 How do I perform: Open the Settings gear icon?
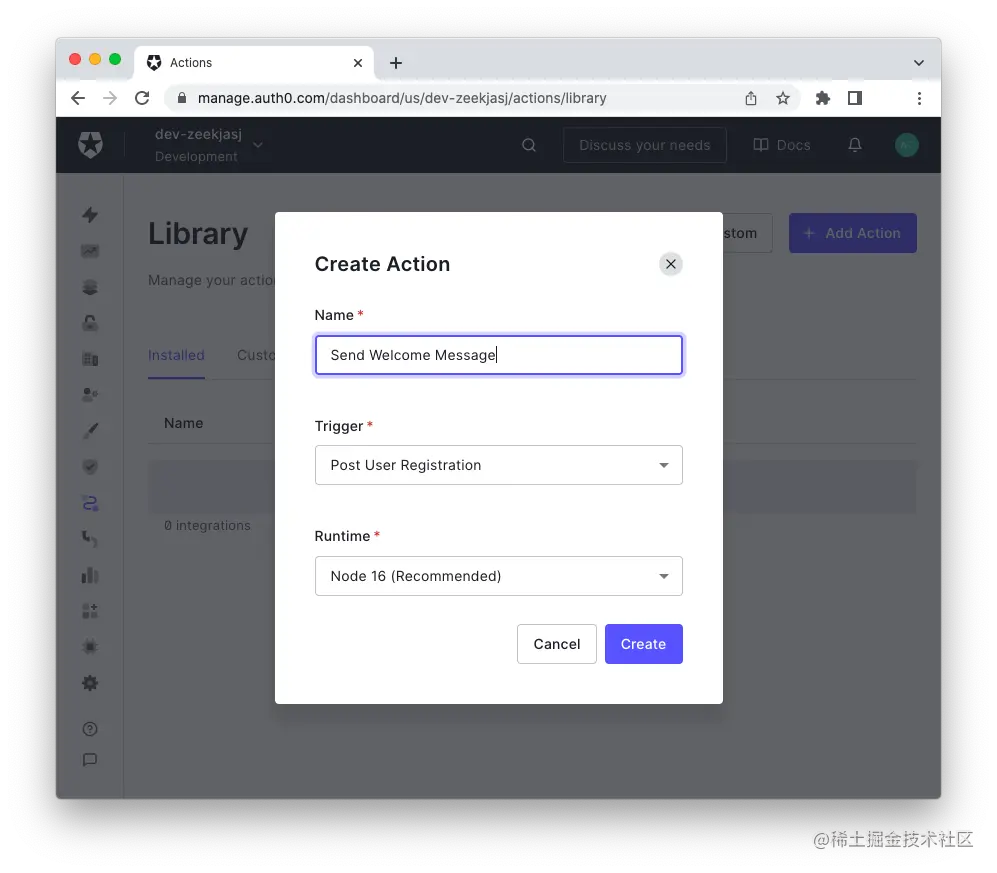[x=90, y=683]
